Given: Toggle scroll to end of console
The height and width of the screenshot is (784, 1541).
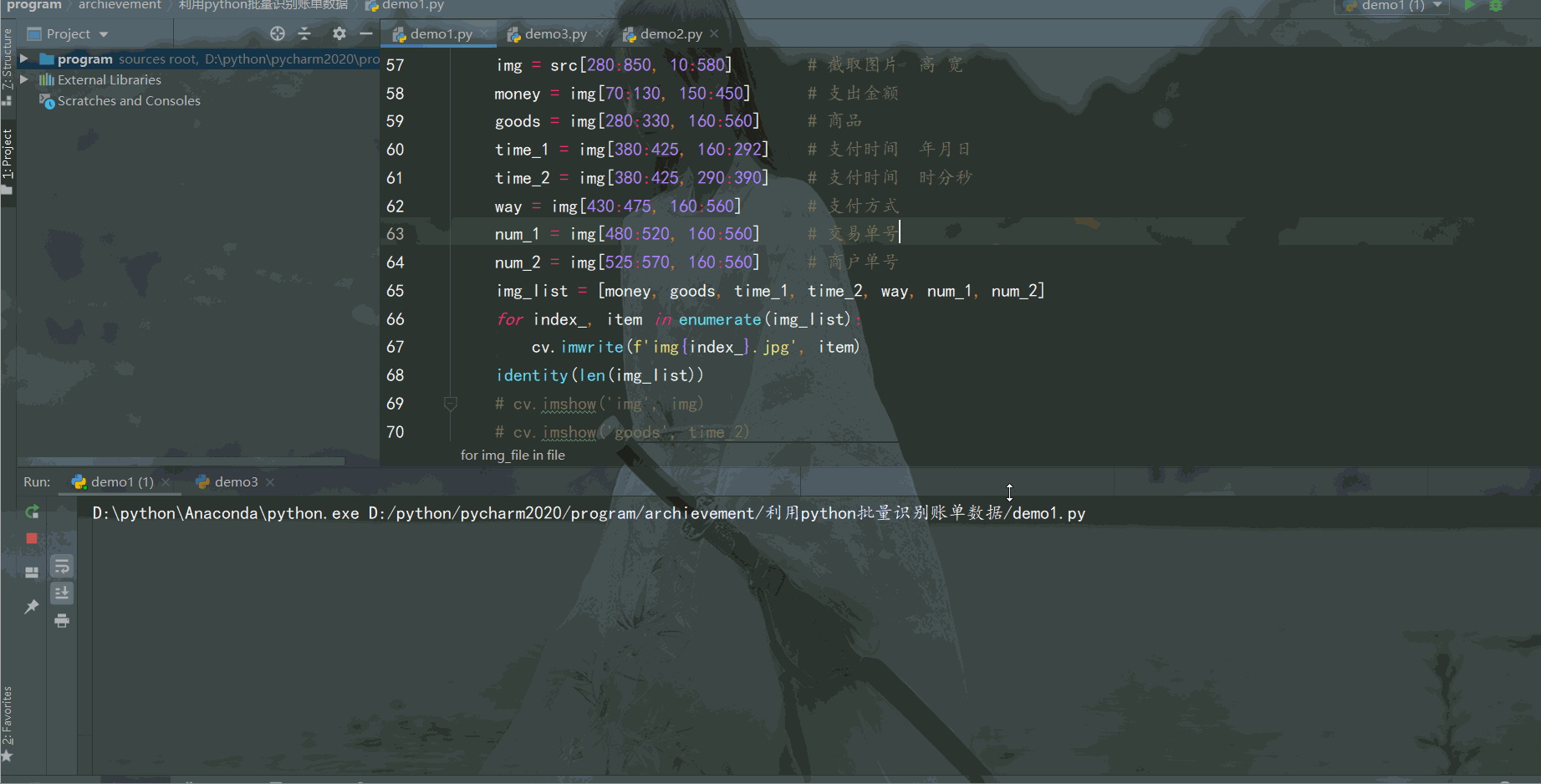Looking at the screenshot, I should 62,593.
